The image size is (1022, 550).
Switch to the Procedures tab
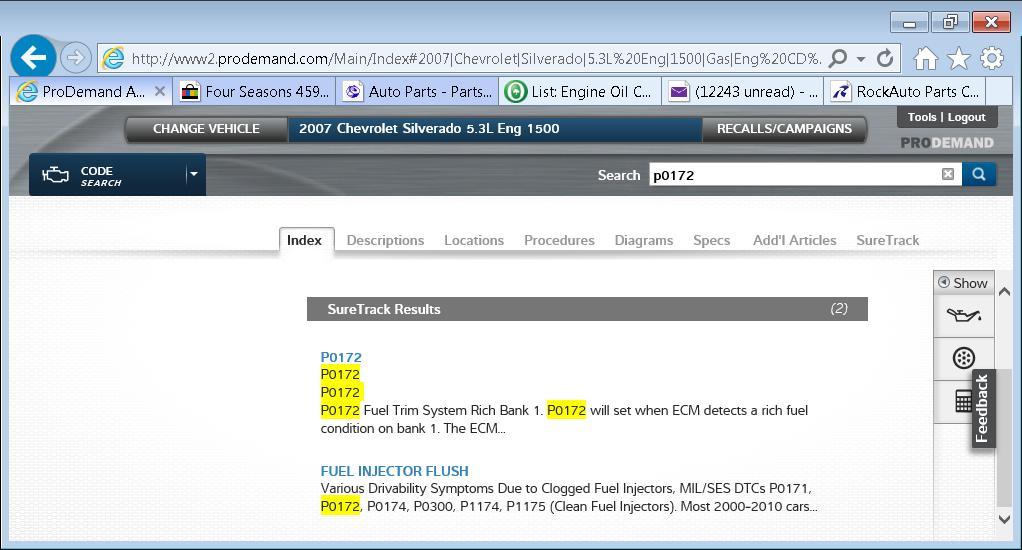click(559, 240)
